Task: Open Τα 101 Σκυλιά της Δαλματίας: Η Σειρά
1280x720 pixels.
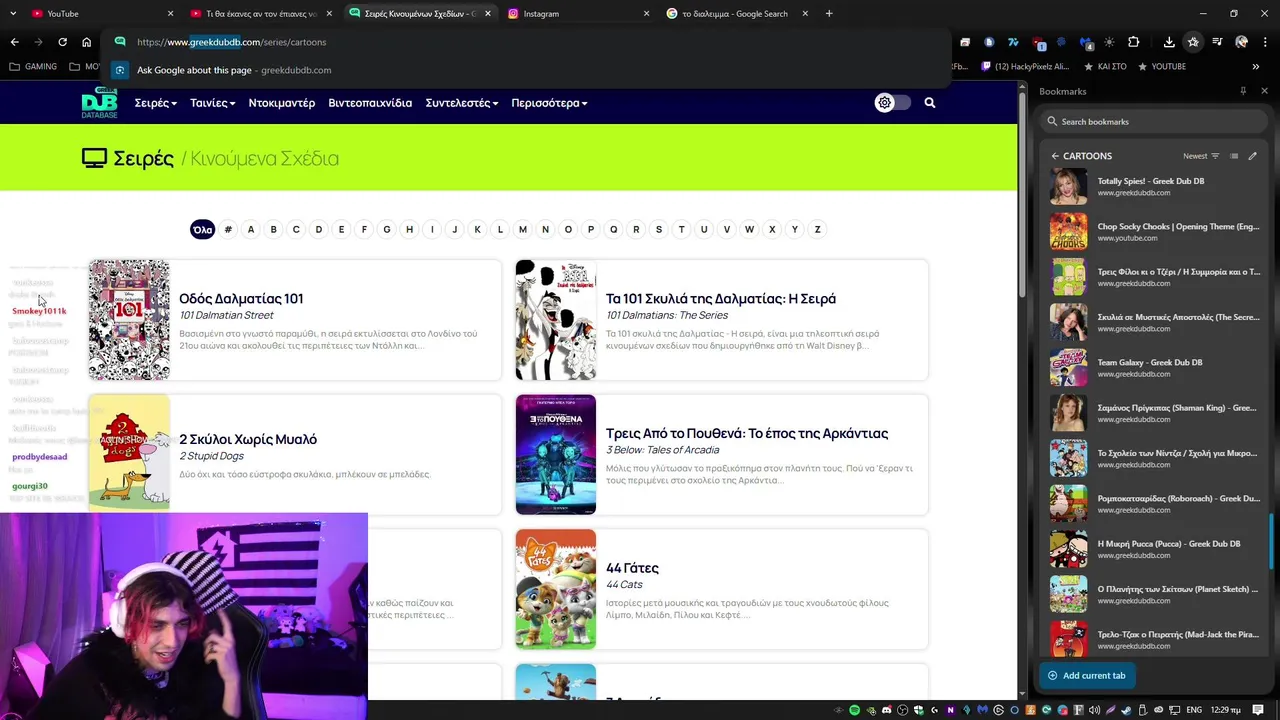Action: tap(721, 298)
